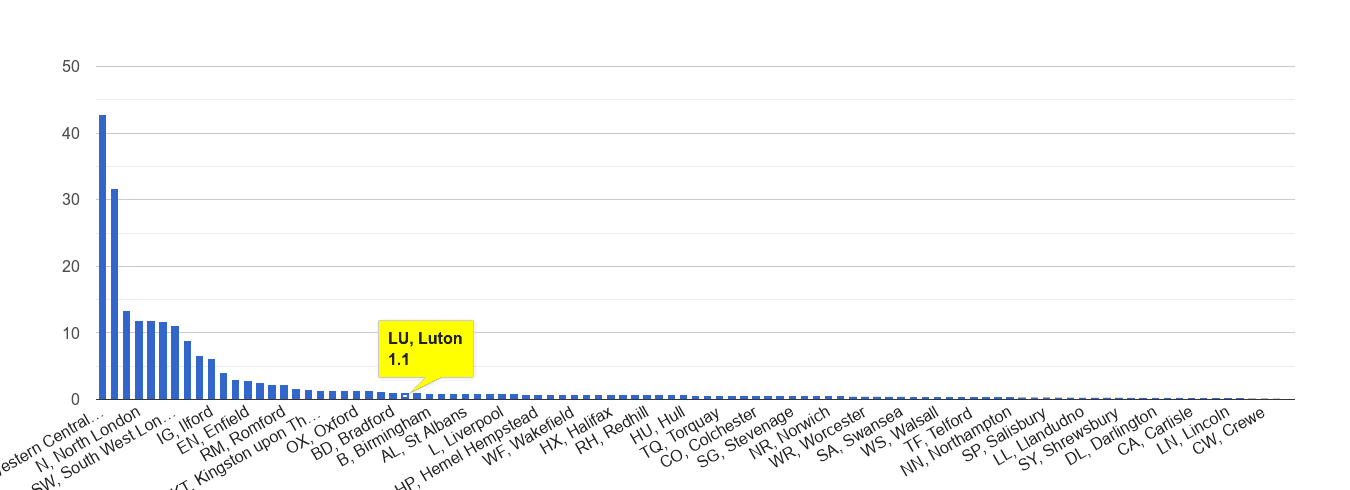Click the 'SA, Swansea' axis label
The height and width of the screenshot is (490, 1350).
(860, 432)
